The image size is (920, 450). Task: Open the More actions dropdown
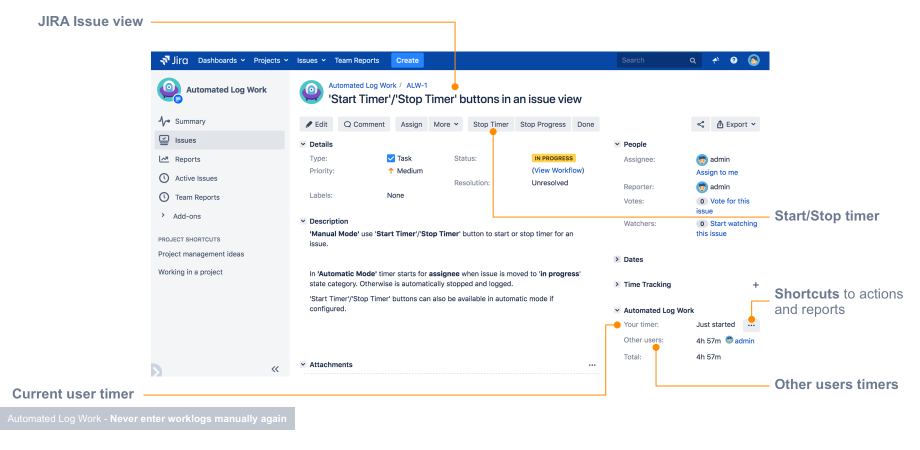446,124
